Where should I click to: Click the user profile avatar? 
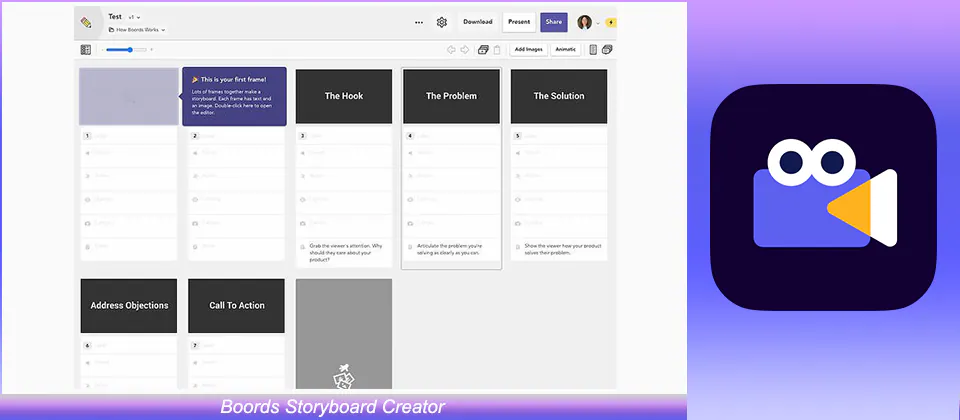585,23
